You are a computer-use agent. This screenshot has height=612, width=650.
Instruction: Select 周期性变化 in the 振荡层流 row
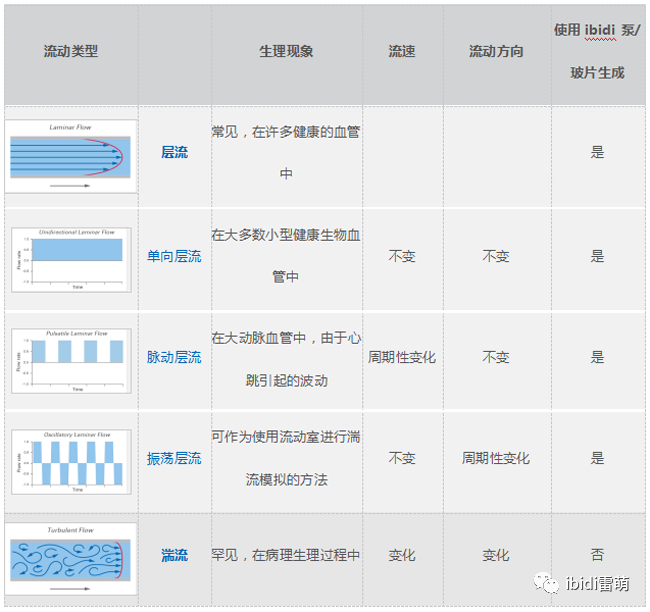coord(496,458)
